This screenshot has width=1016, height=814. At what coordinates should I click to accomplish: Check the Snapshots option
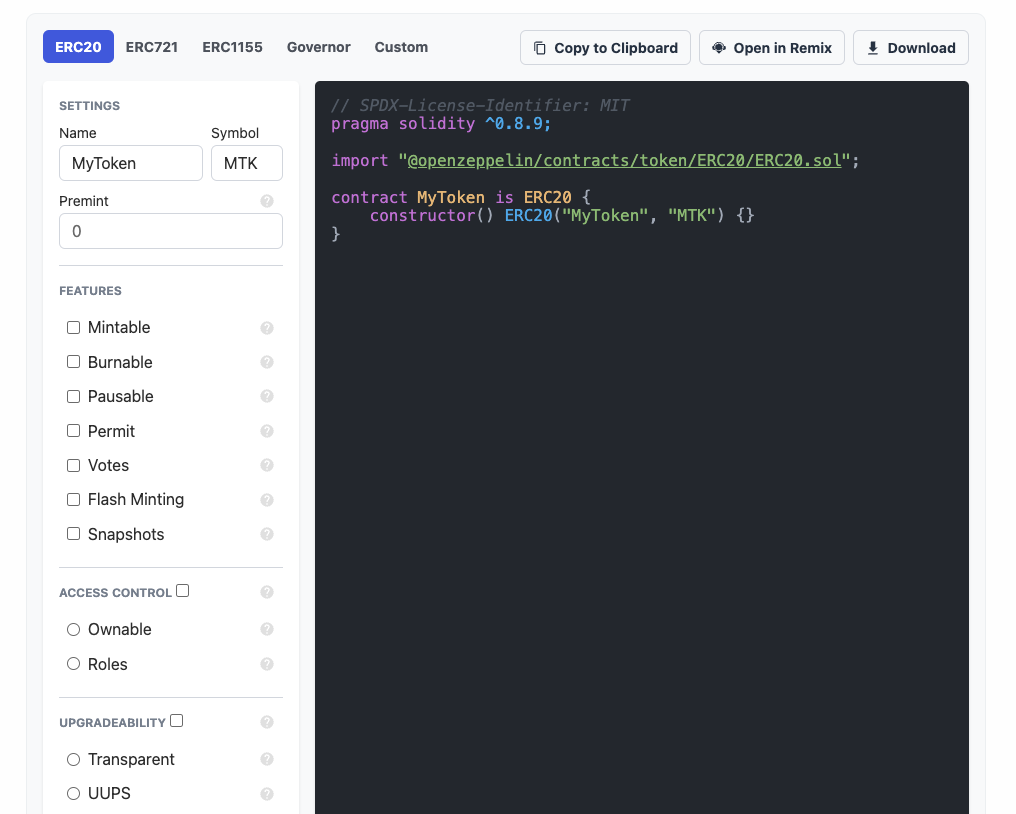pos(73,533)
